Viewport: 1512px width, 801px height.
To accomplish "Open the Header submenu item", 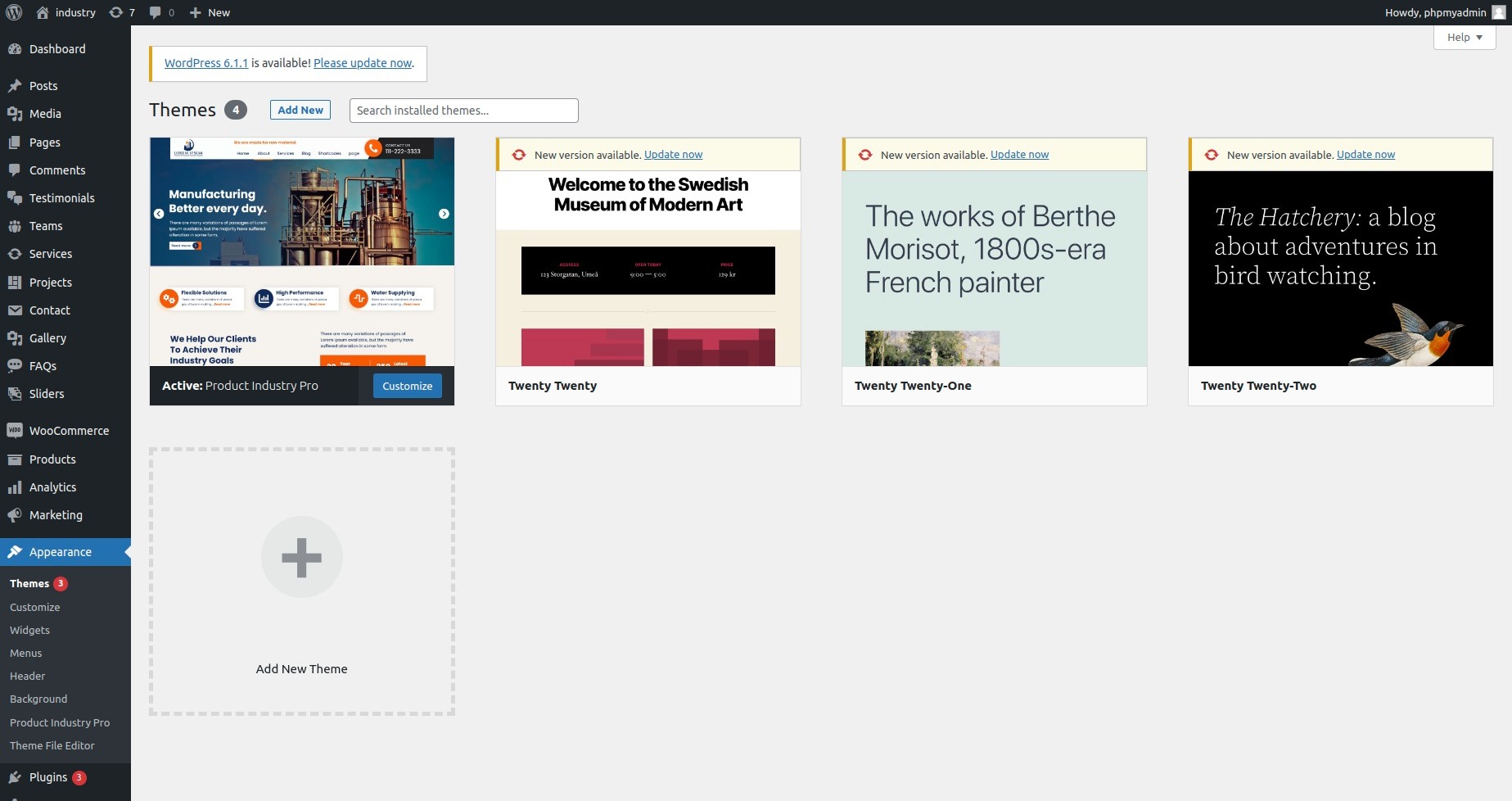I will 28,677.
